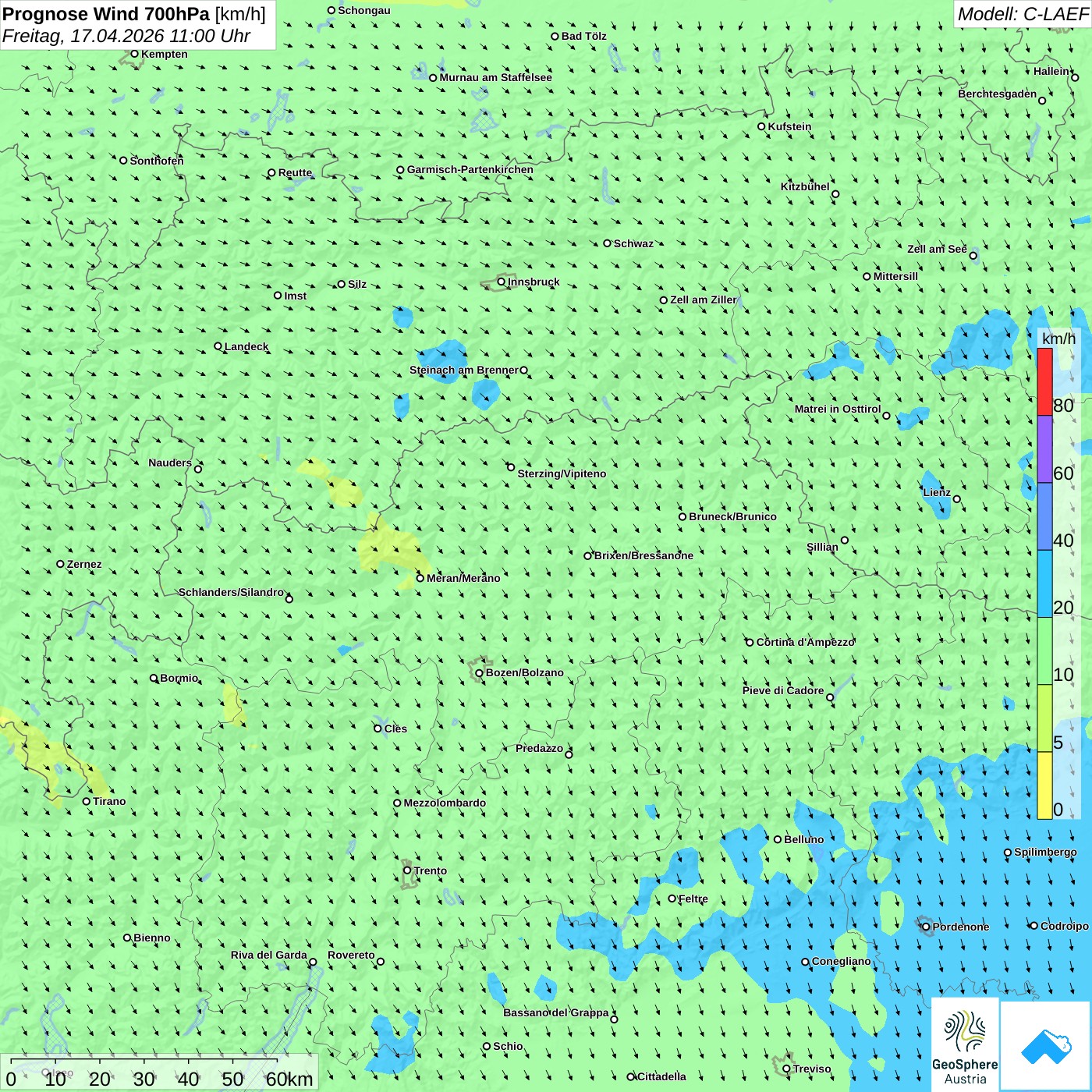Select the Kitzbühel label

pyautogui.click(x=805, y=186)
